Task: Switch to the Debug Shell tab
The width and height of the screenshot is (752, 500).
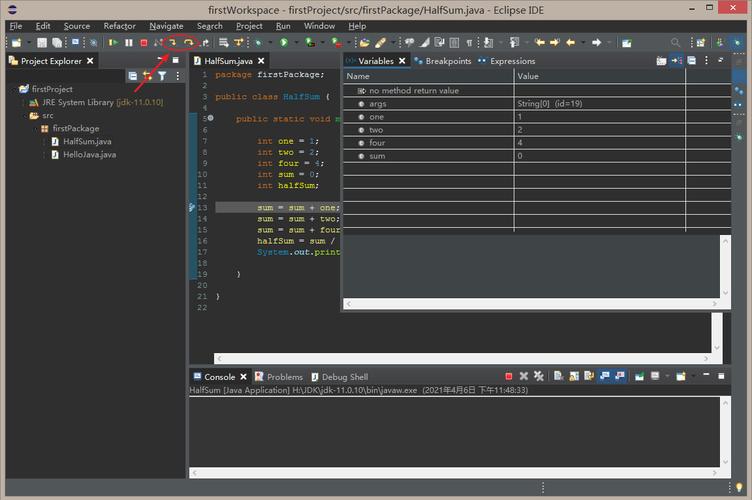Action: pos(340,377)
